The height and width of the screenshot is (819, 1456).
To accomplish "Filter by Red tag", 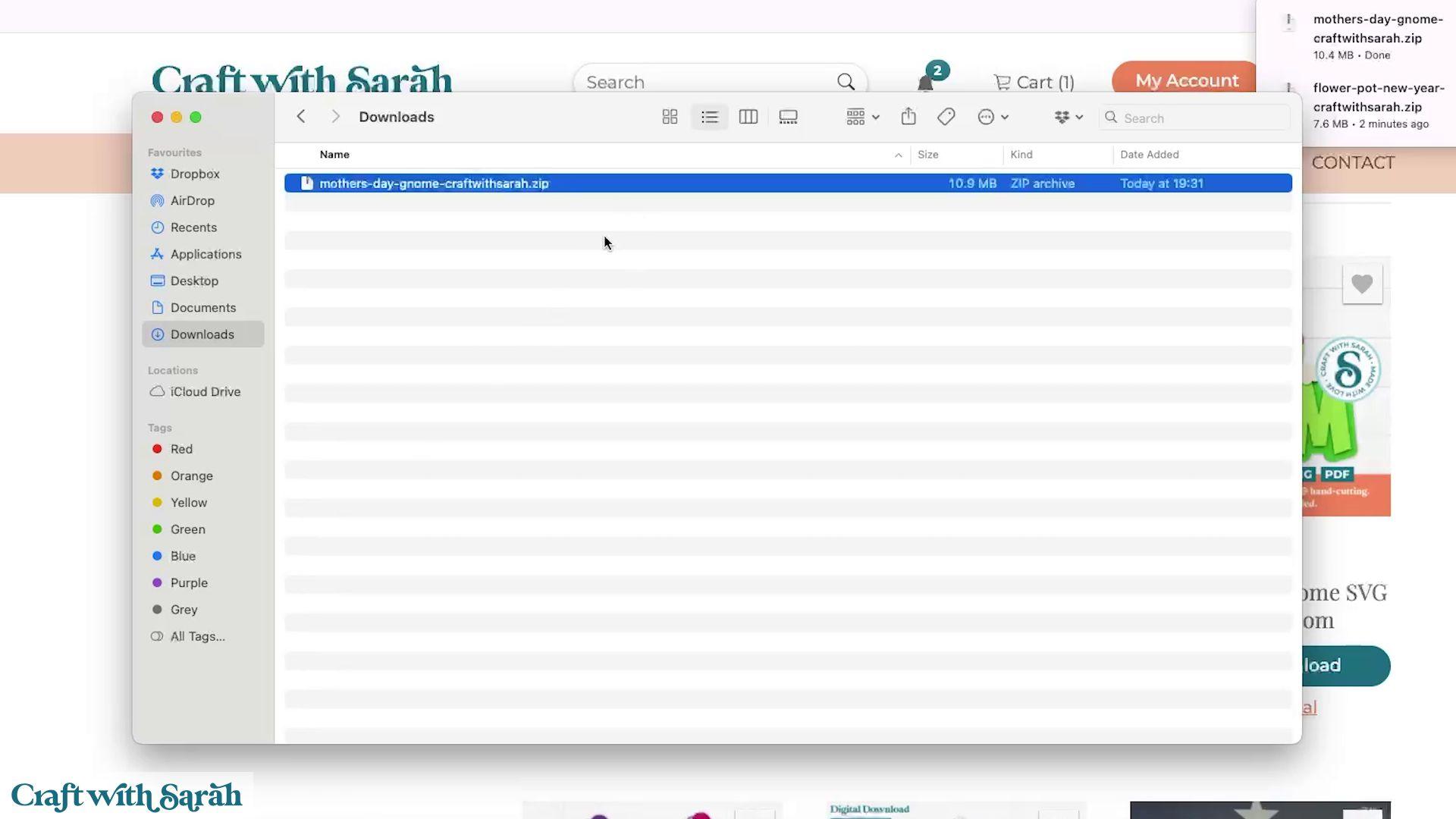I will click(x=202, y=449).
